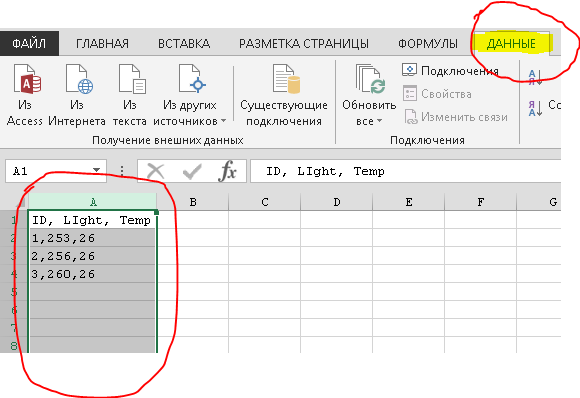The height and width of the screenshot is (398, 580).
Task: Switch to the ДАННЫЕ tab
Action: tap(511, 43)
